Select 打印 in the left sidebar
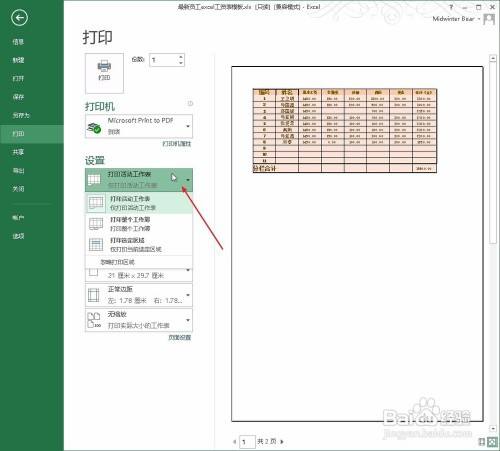 (x=32, y=134)
